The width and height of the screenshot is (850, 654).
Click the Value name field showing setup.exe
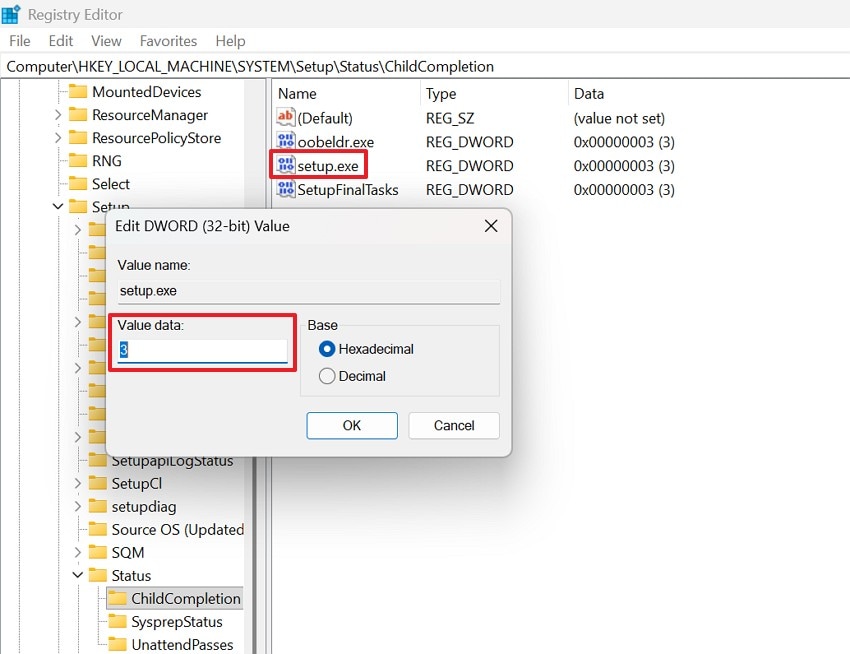point(308,291)
